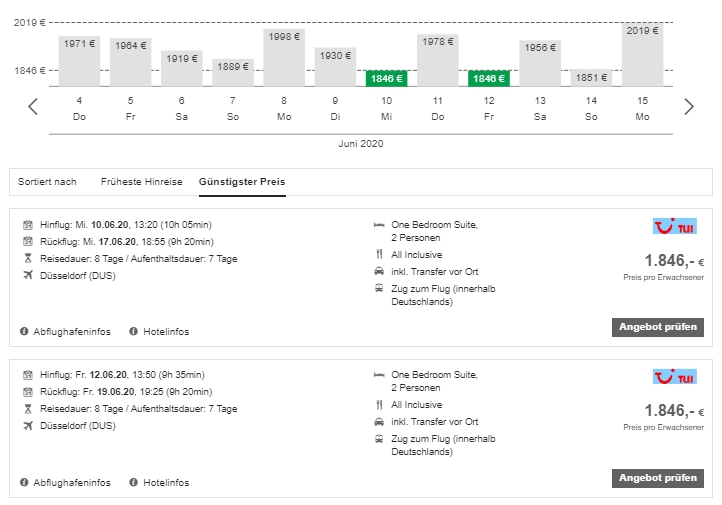Click the TUI logo in second offer
Viewport: 722px width, 505px height.
[x=675, y=377]
